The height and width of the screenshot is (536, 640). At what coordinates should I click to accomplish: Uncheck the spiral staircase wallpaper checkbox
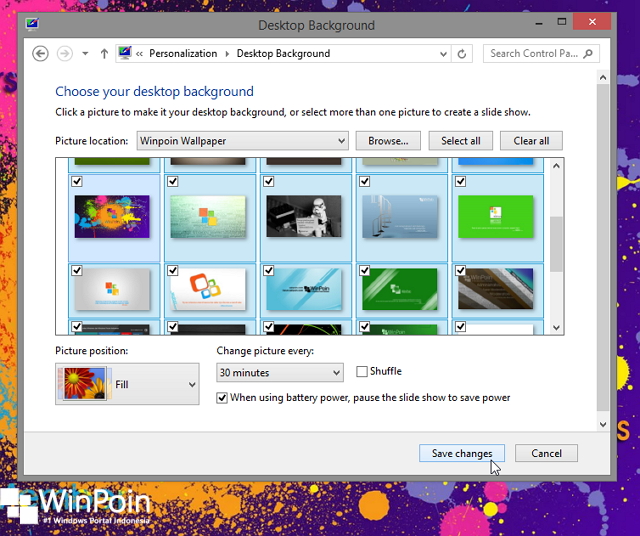click(364, 181)
